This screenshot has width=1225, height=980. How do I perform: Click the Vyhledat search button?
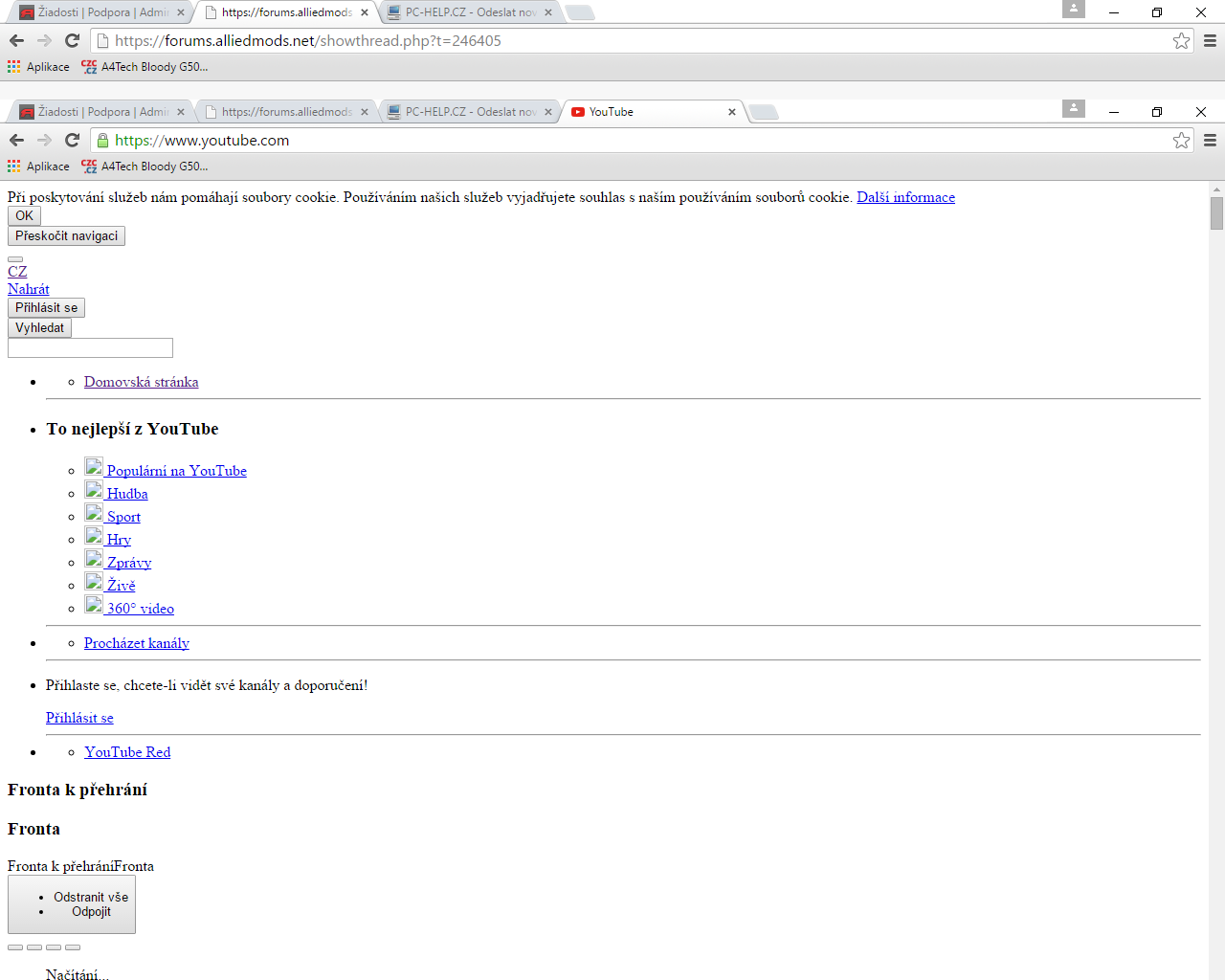[39, 328]
